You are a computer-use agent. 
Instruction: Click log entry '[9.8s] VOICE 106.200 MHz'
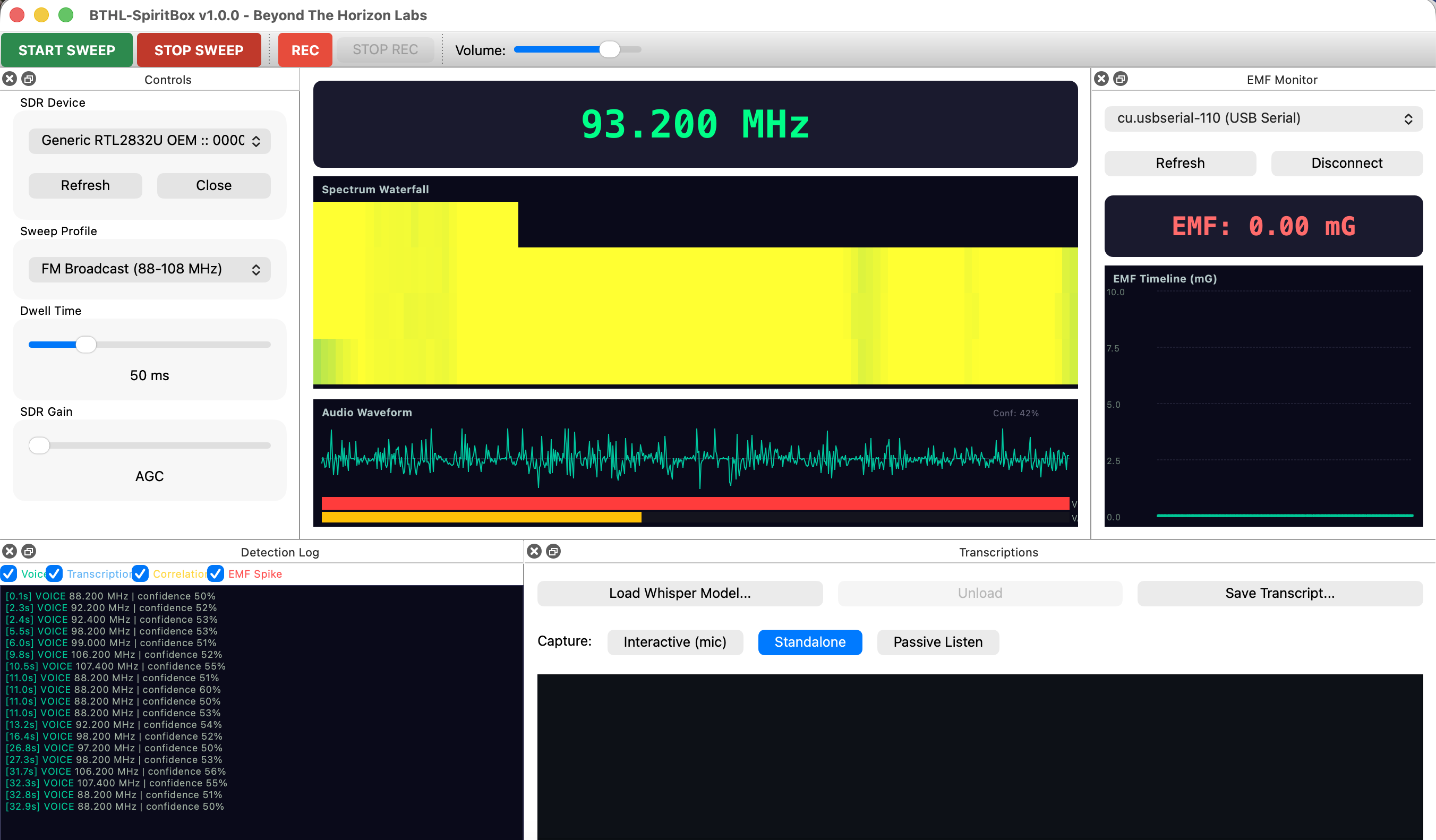114,655
